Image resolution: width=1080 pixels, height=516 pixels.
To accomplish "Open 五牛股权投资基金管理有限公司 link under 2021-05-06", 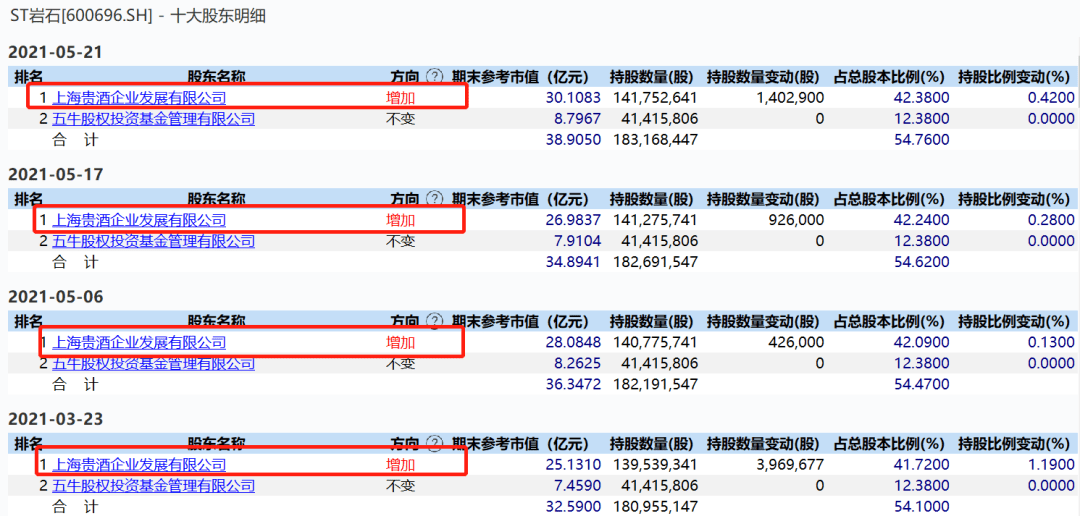I will tap(154, 362).
